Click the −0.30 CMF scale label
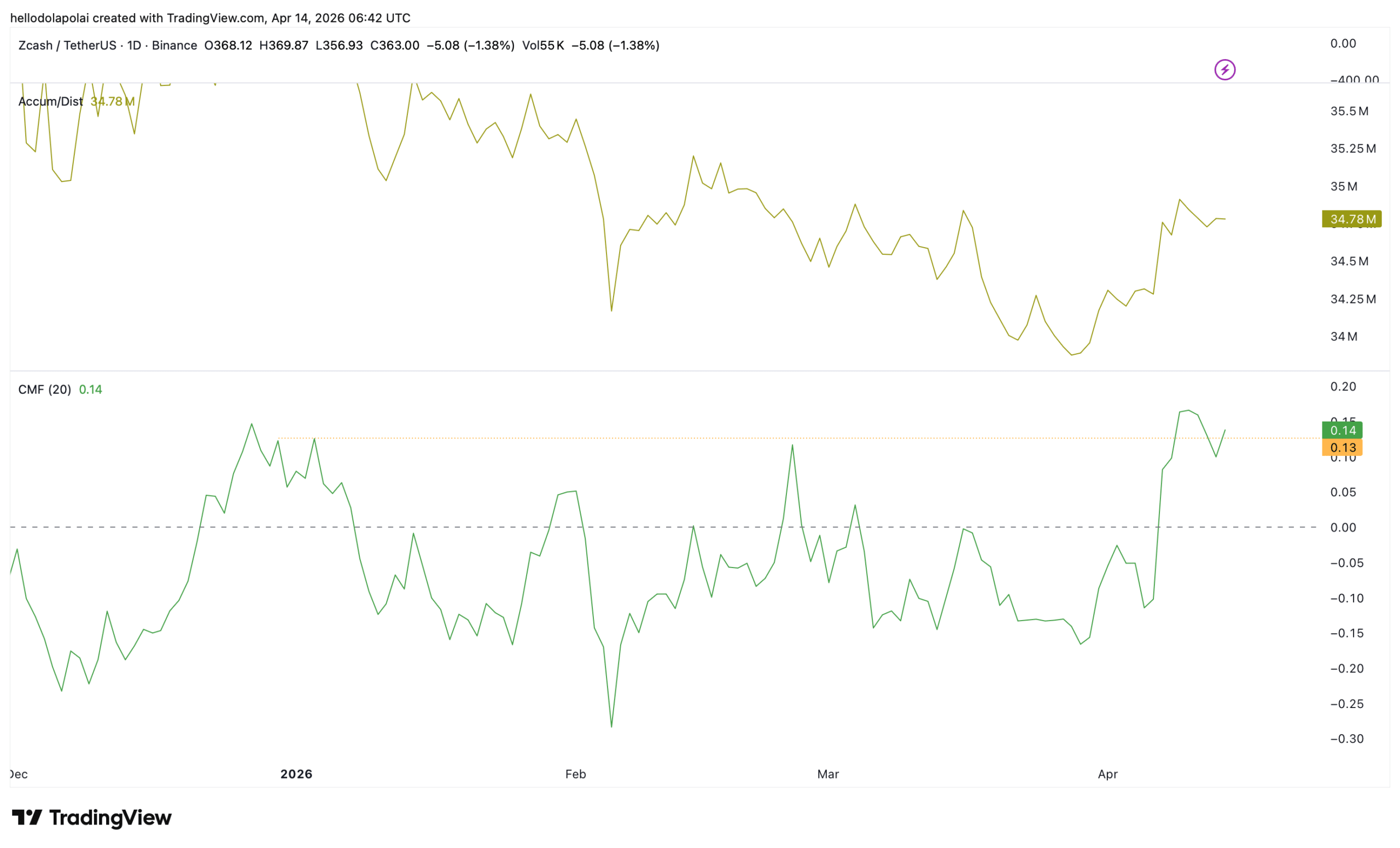This screenshot has width=1400, height=848. coord(1346,739)
